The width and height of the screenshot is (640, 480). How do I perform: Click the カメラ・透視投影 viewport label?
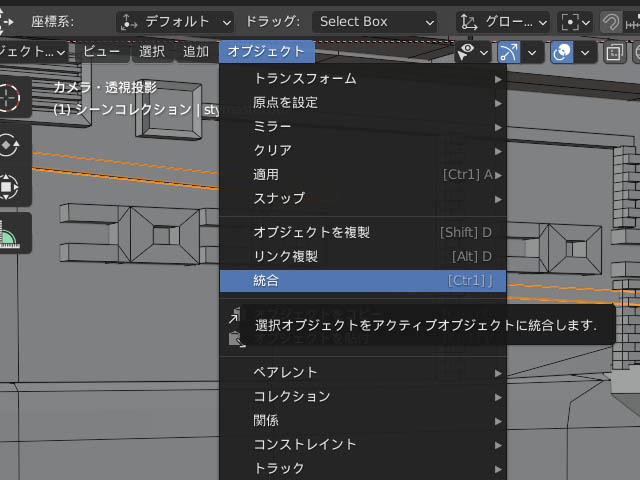(x=105, y=87)
